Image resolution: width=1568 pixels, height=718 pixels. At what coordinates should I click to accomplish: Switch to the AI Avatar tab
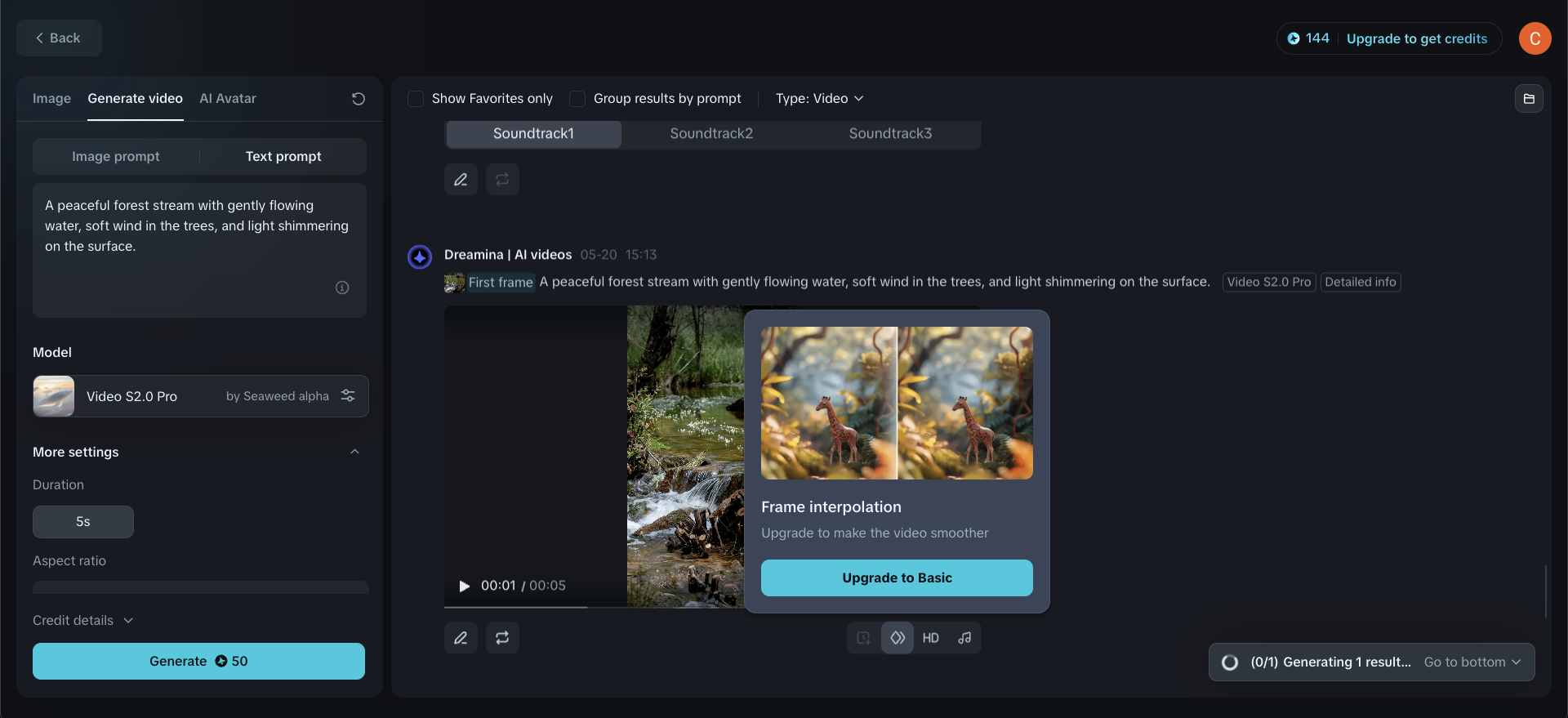228,99
